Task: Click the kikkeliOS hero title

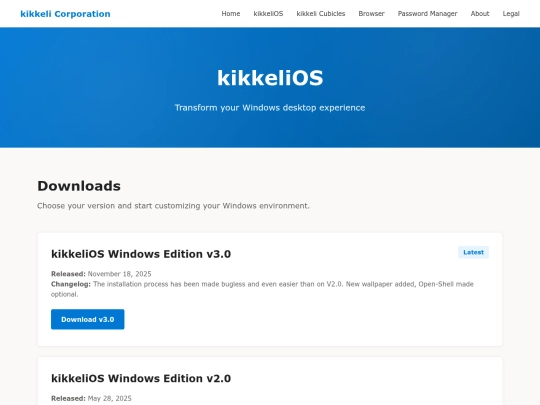Action: click(x=270, y=78)
